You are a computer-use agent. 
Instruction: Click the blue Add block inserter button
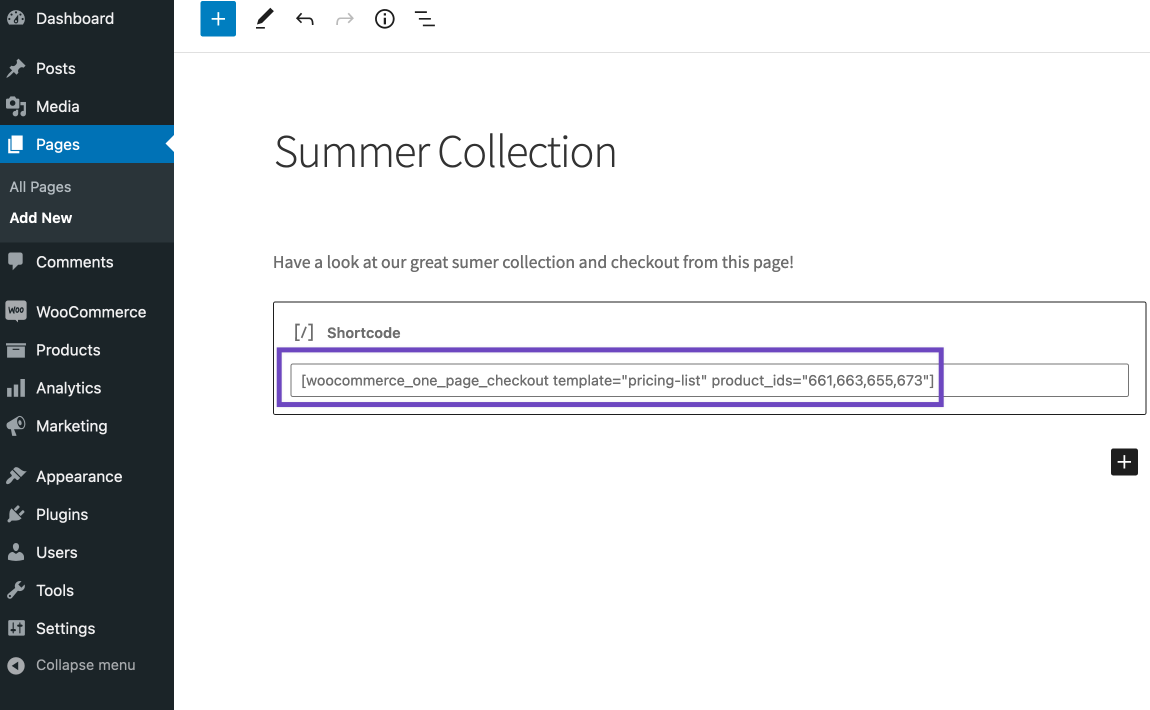pyautogui.click(x=218, y=19)
